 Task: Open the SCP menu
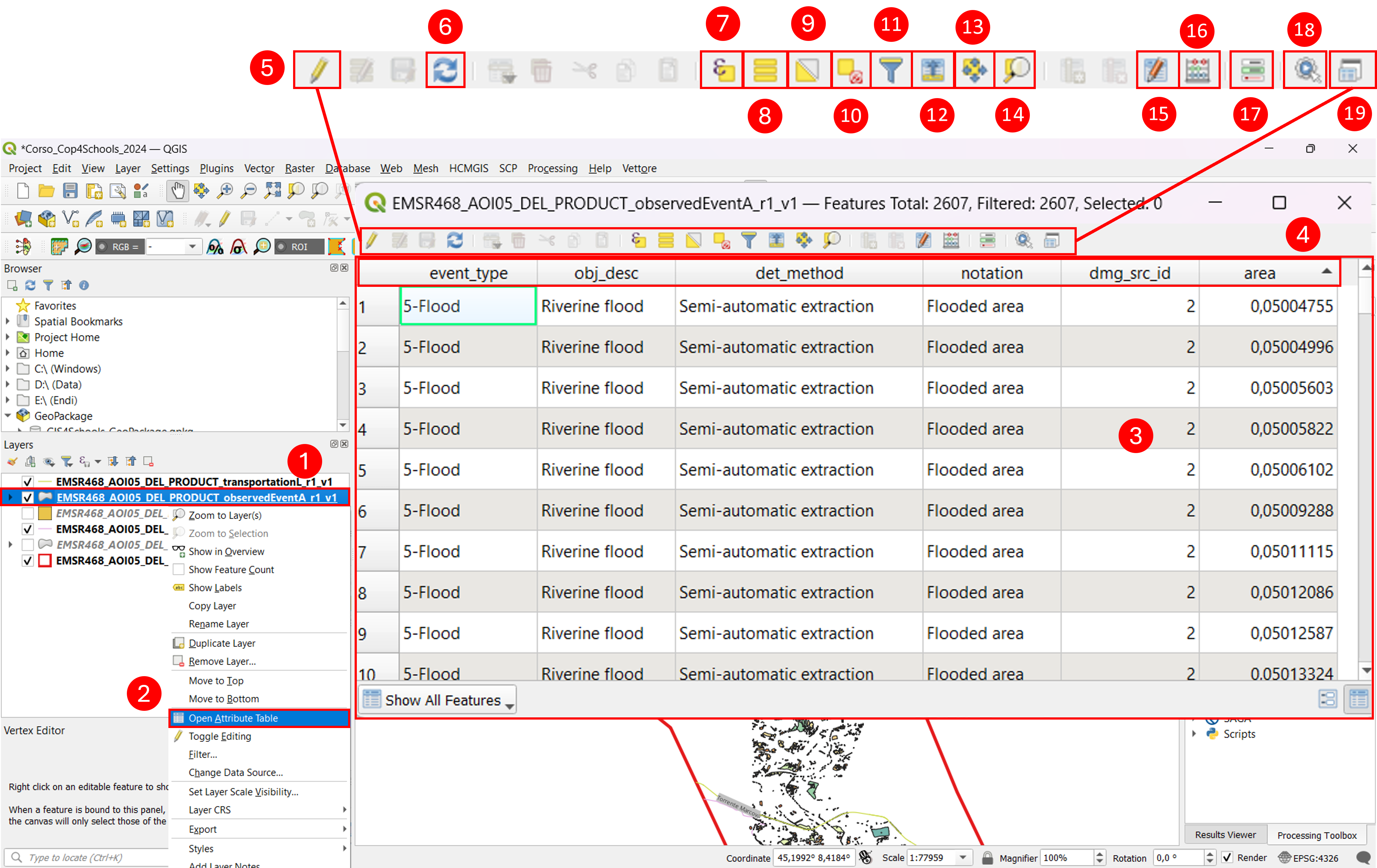pos(508,169)
